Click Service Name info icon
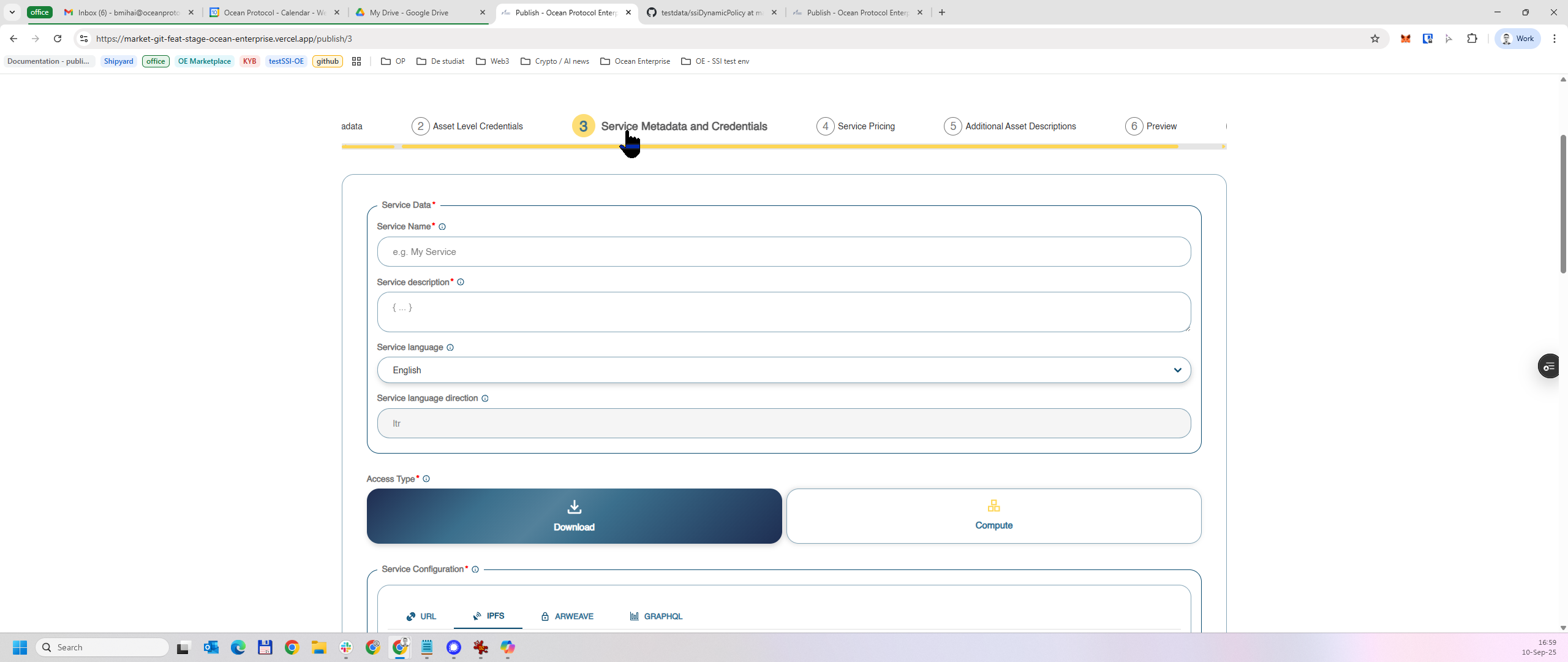The width and height of the screenshot is (1568, 662). point(442,227)
